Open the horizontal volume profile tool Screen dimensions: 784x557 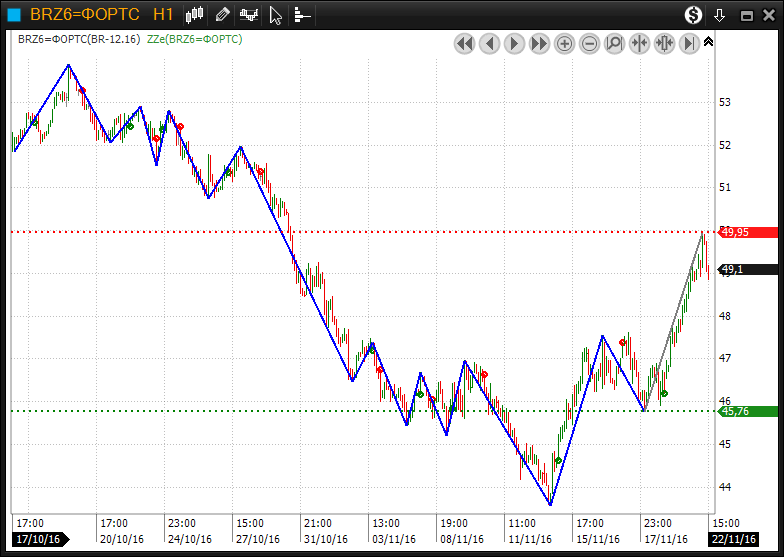301,14
